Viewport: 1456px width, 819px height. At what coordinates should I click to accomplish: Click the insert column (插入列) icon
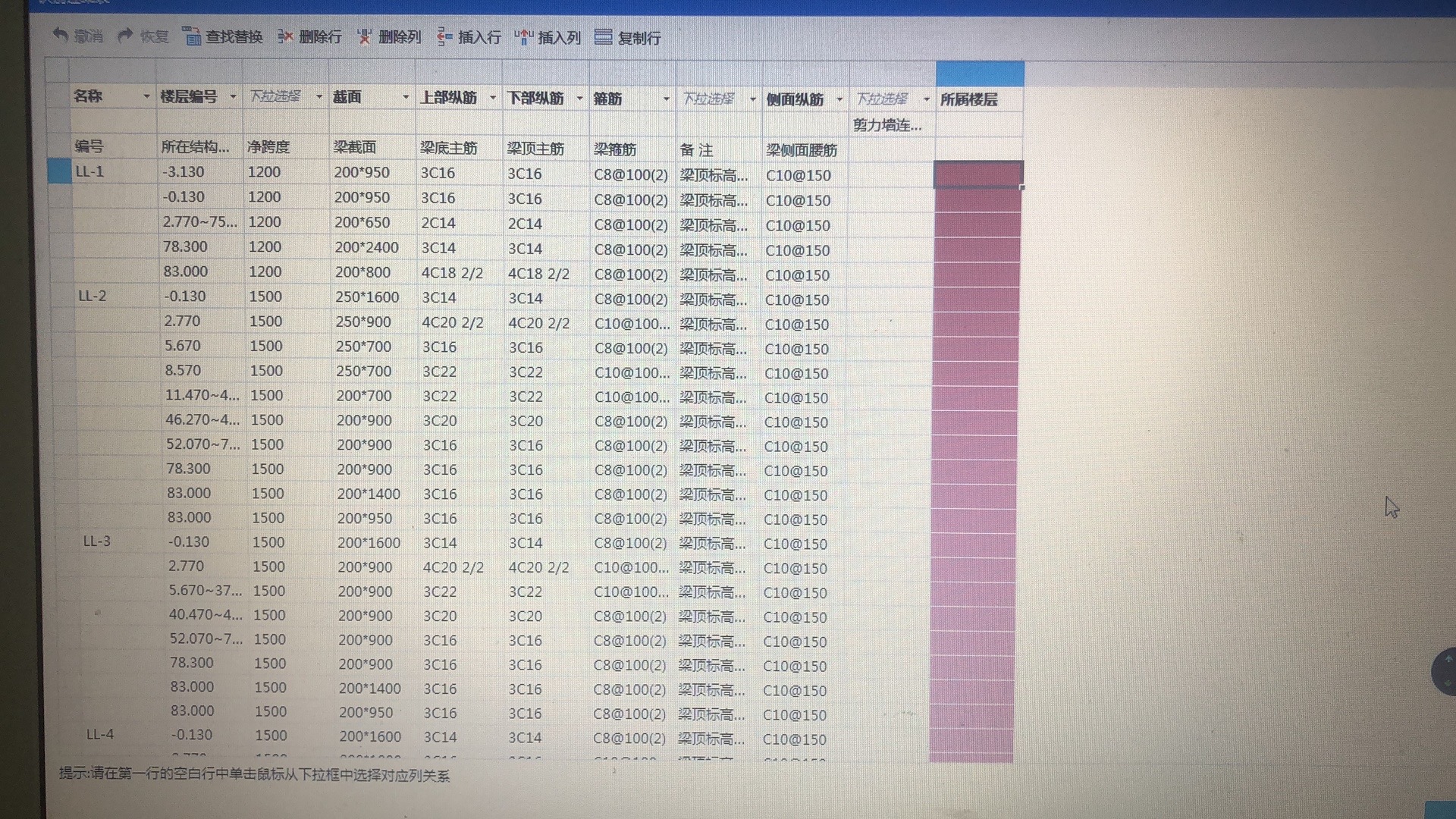(x=524, y=37)
